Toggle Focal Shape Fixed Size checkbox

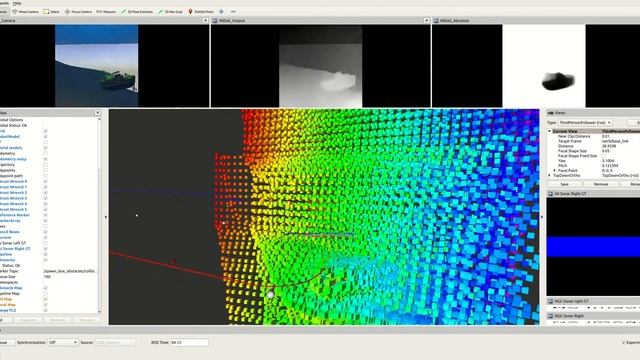coord(604,156)
